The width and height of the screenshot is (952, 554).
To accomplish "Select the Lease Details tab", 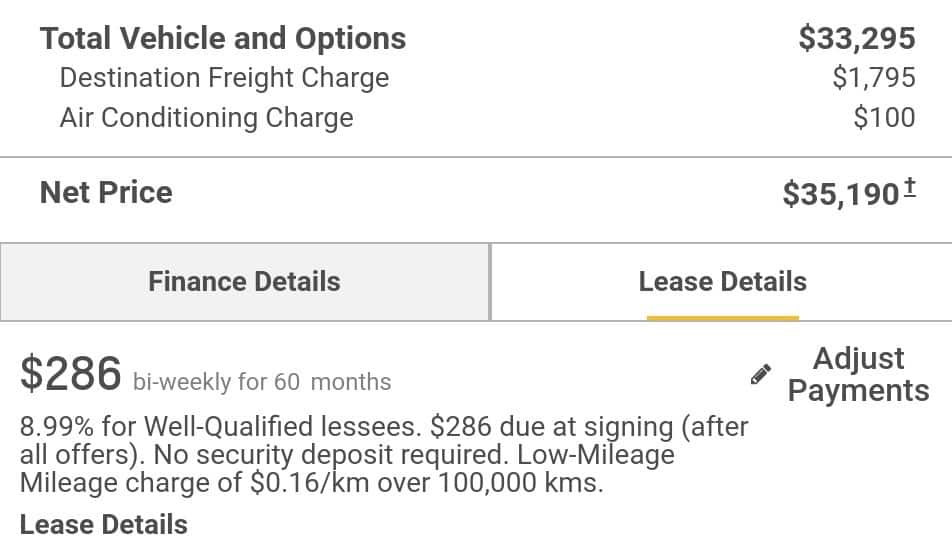I will coord(722,281).
